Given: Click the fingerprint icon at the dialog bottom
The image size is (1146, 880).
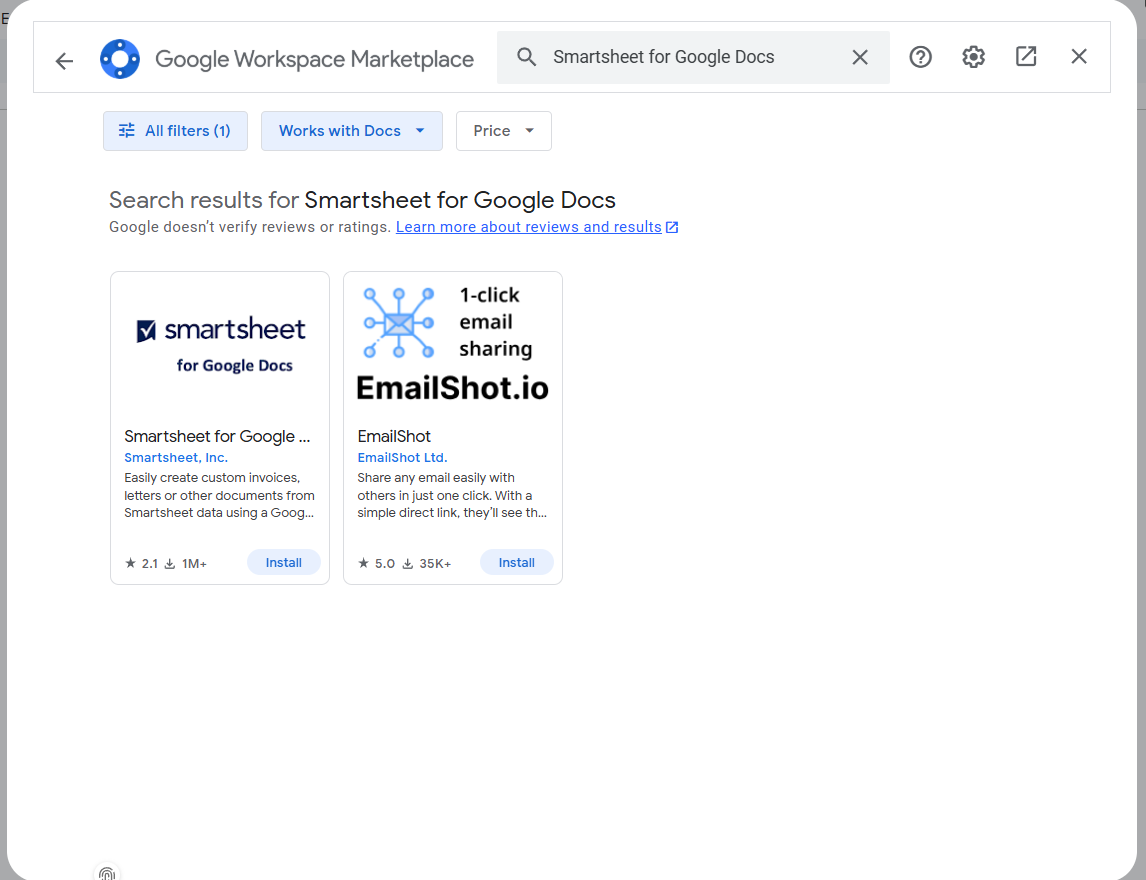Looking at the screenshot, I should [x=107, y=873].
